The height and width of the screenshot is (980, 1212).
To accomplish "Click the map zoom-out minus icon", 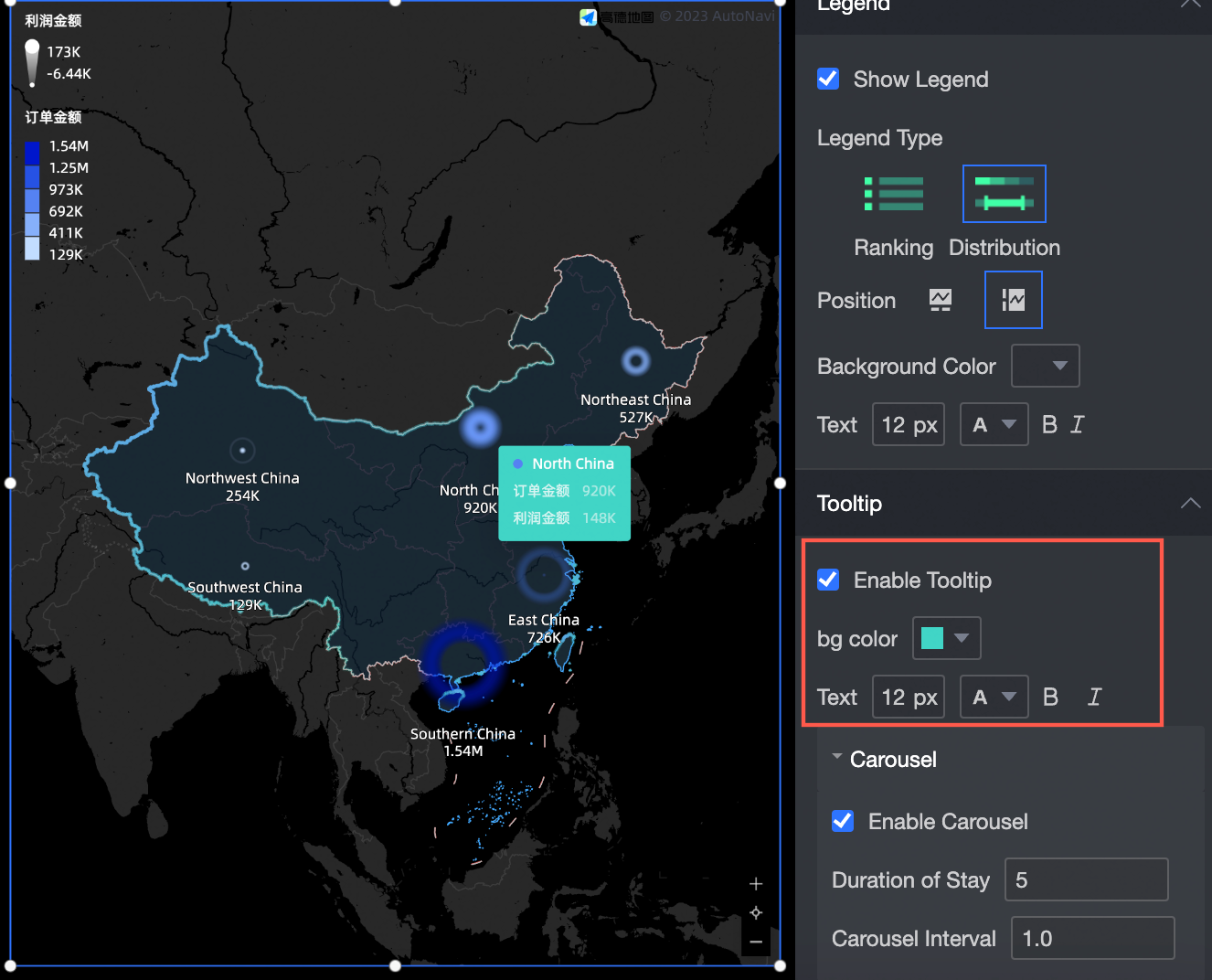I will (756, 942).
